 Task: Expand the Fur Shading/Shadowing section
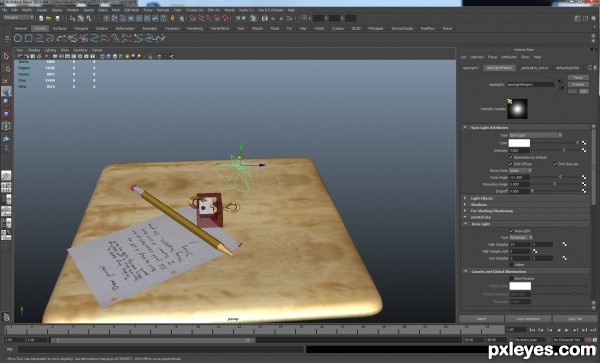[x=465, y=211]
